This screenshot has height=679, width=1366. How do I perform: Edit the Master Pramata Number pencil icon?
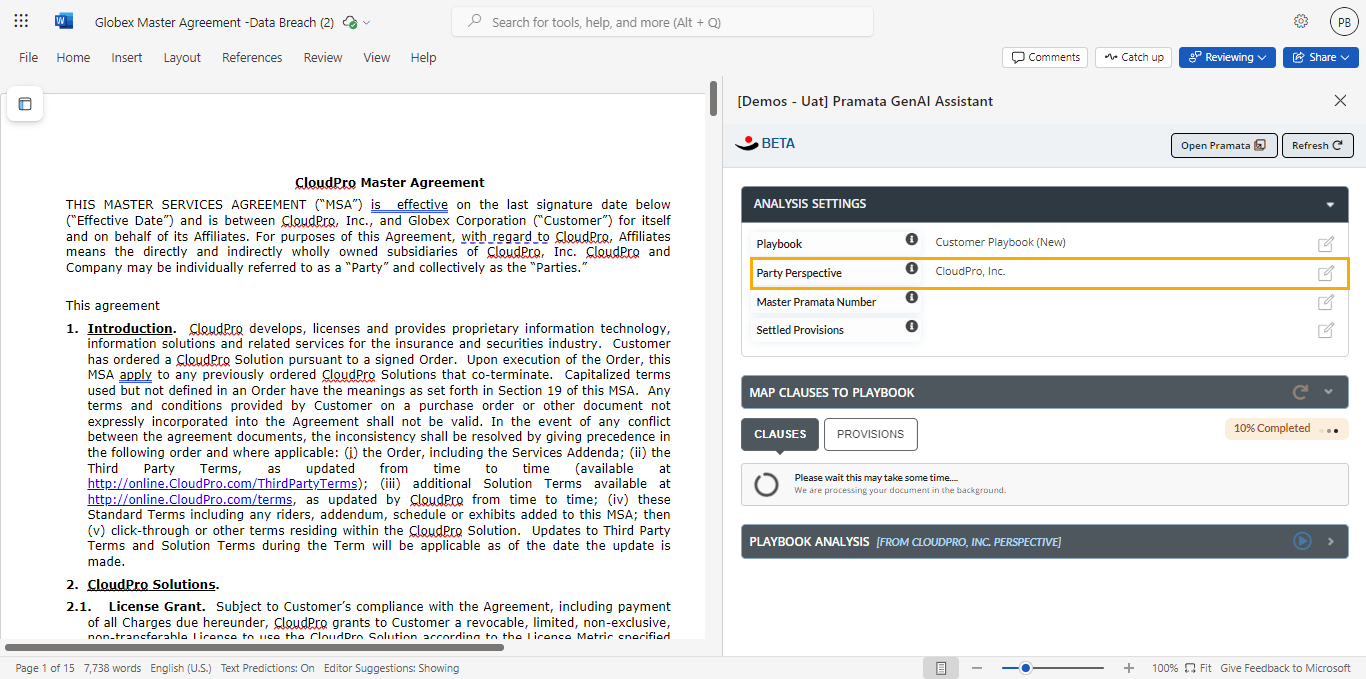[x=1326, y=302]
